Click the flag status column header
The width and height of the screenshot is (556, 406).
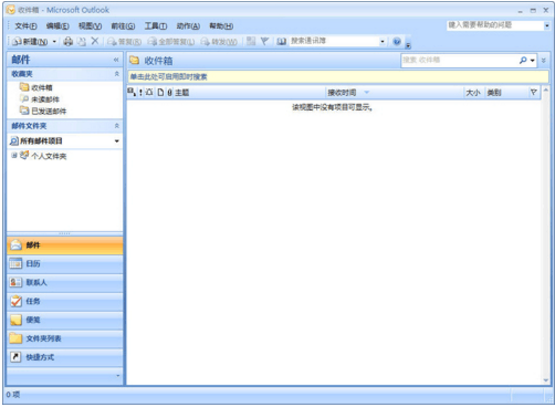(534, 93)
